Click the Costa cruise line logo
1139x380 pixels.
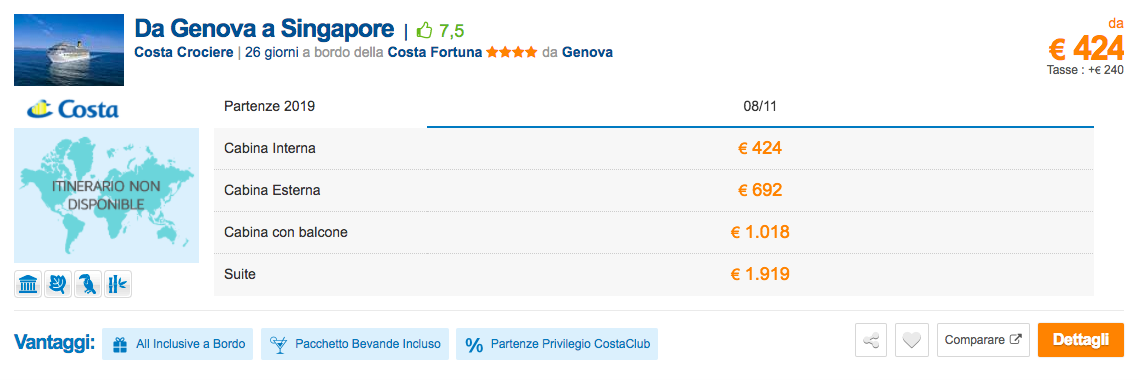pos(73,109)
